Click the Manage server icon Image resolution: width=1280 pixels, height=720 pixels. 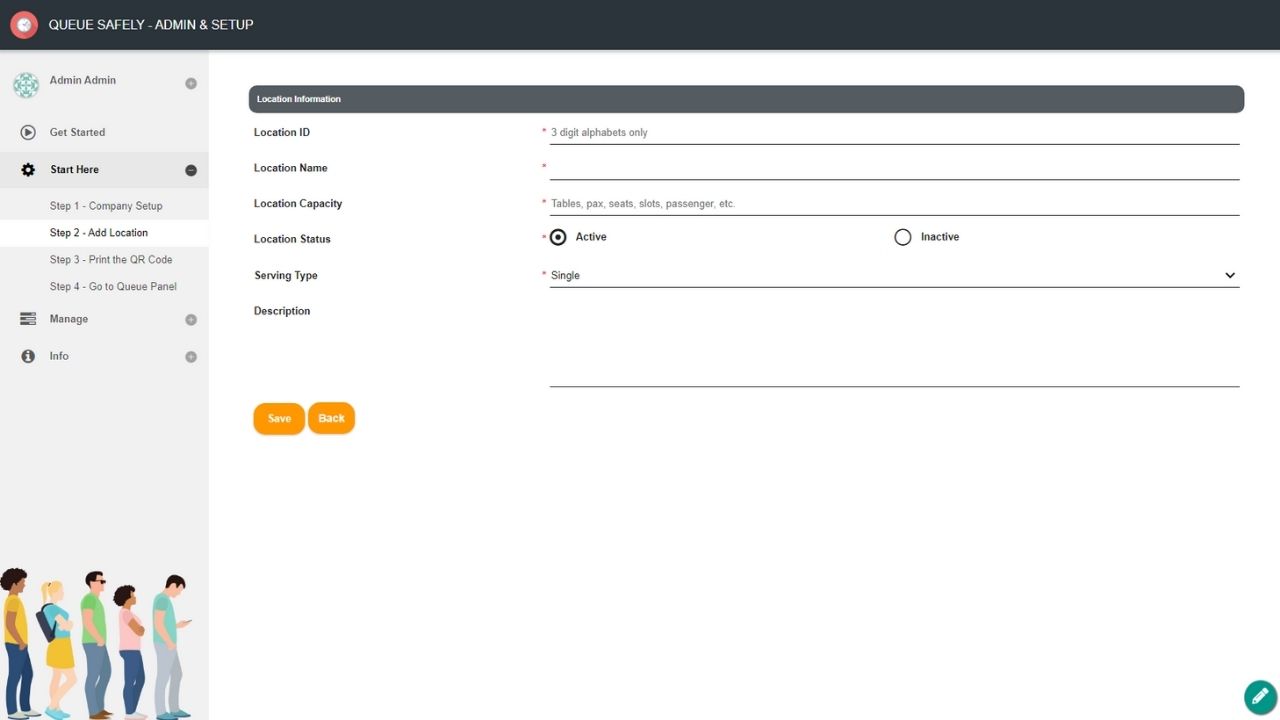tap(28, 319)
